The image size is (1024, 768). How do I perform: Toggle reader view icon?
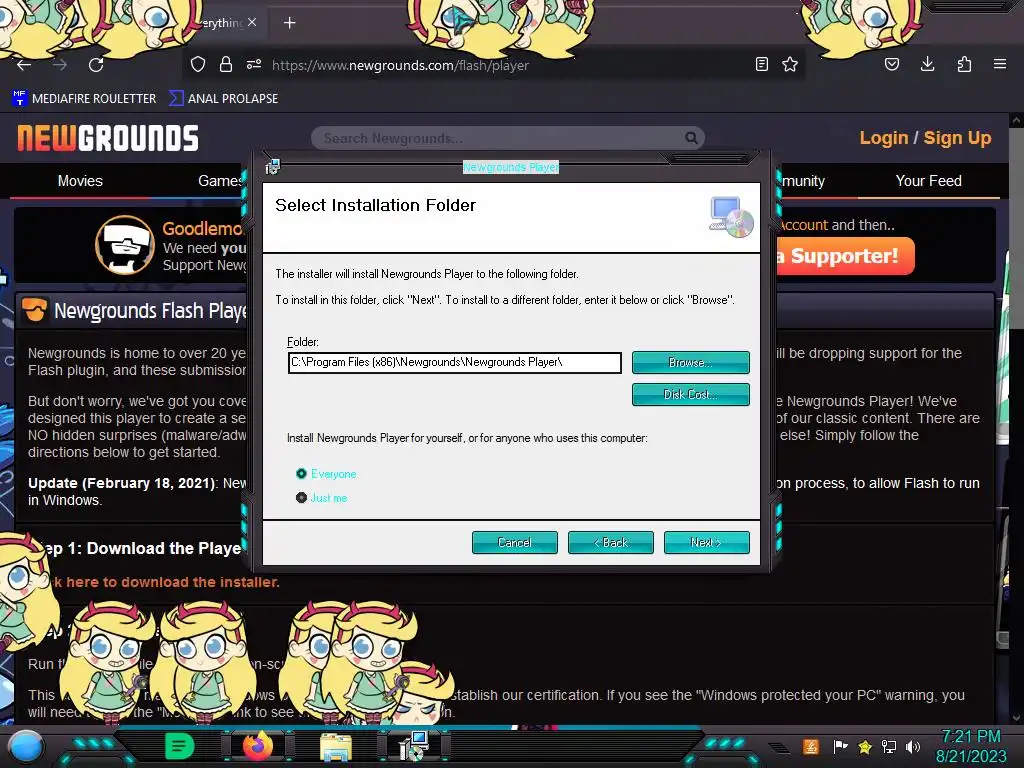761,64
